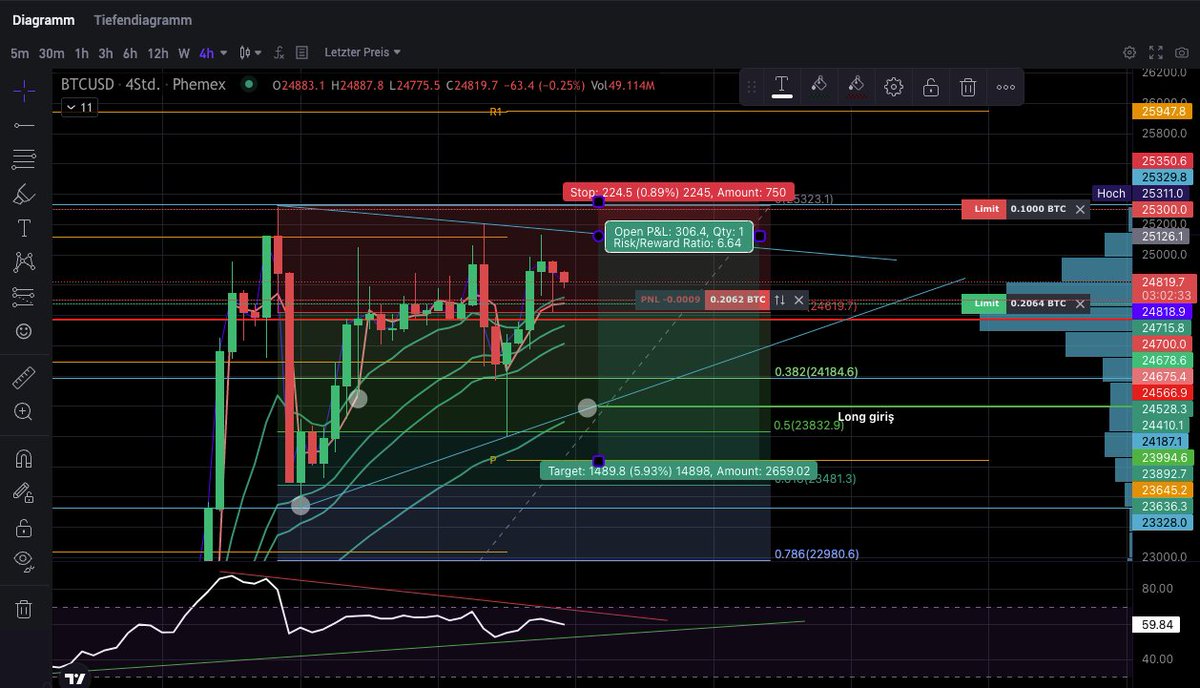This screenshot has height=688, width=1200.
Task: Click the Long giriş text annotation
Action: click(x=865, y=417)
